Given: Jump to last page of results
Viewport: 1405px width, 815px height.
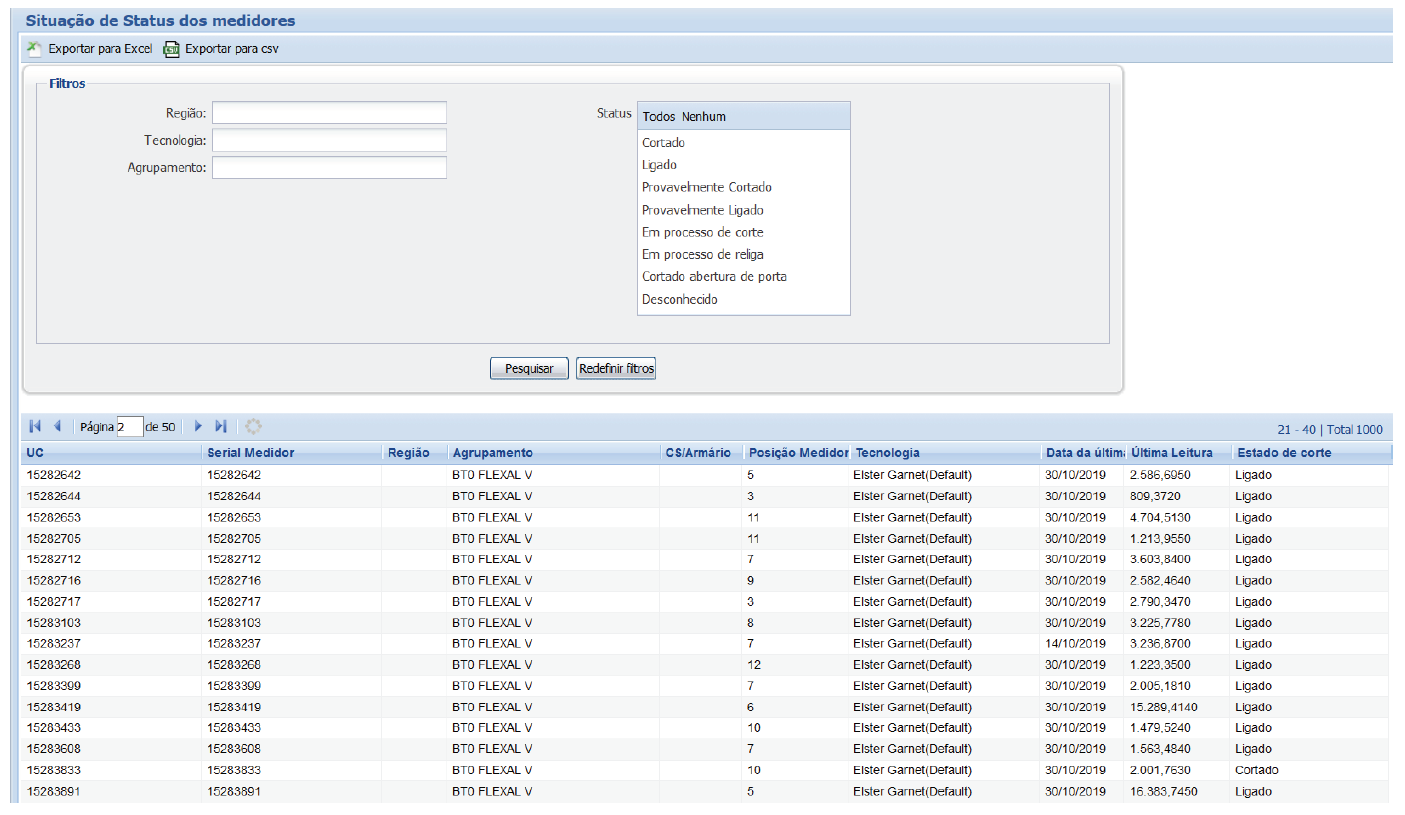Looking at the screenshot, I should tap(221, 427).
